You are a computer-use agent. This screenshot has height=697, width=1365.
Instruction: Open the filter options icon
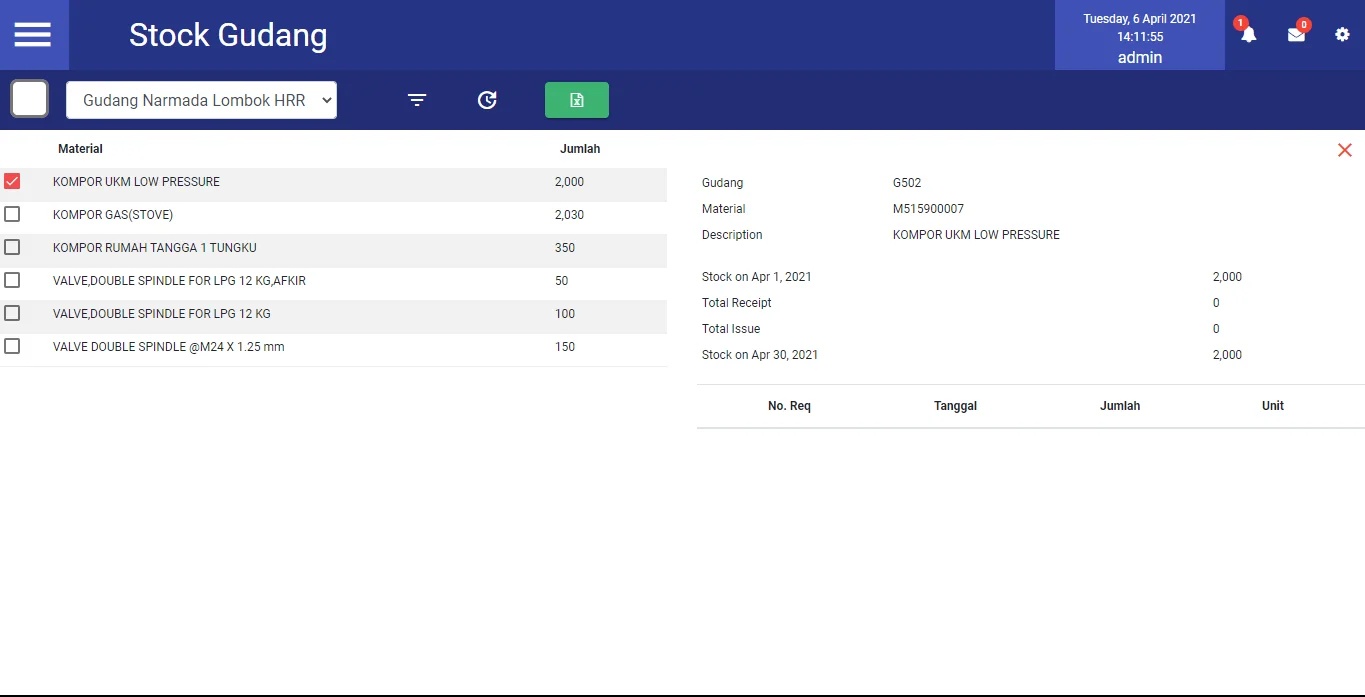point(417,100)
